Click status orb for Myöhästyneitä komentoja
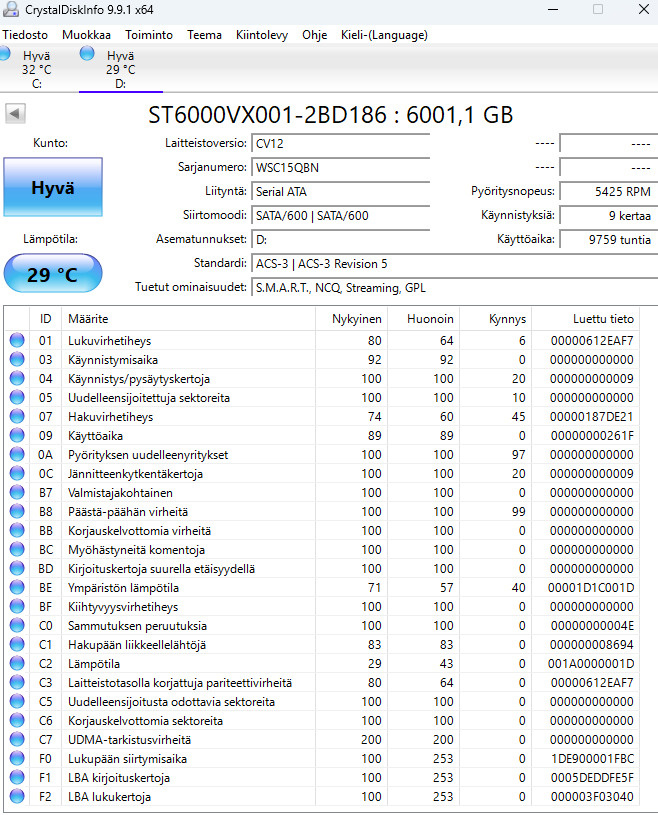Screen dimensions: 658x815 pos(17,549)
